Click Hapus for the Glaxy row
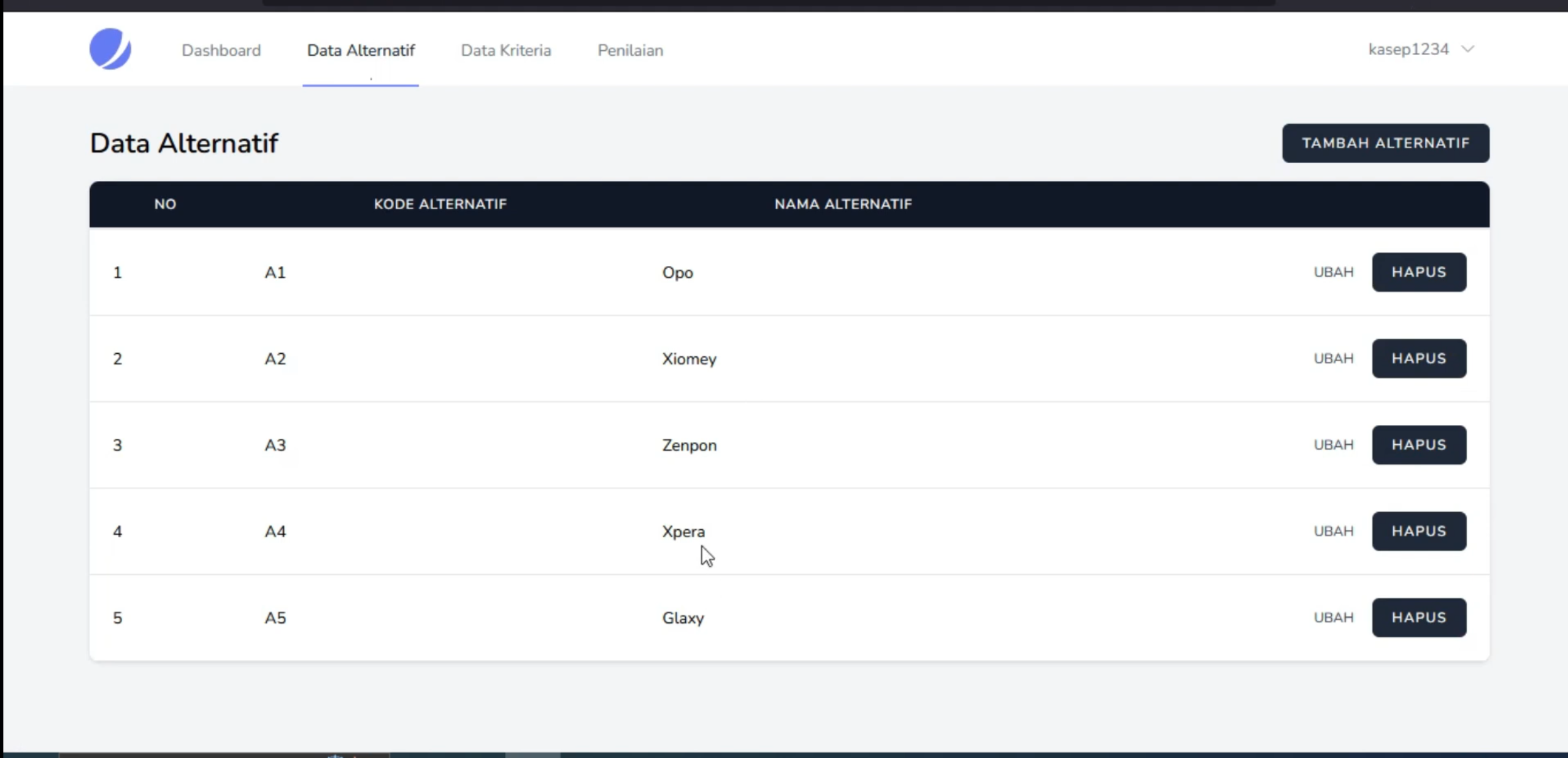The height and width of the screenshot is (758, 1568). pyautogui.click(x=1419, y=618)
